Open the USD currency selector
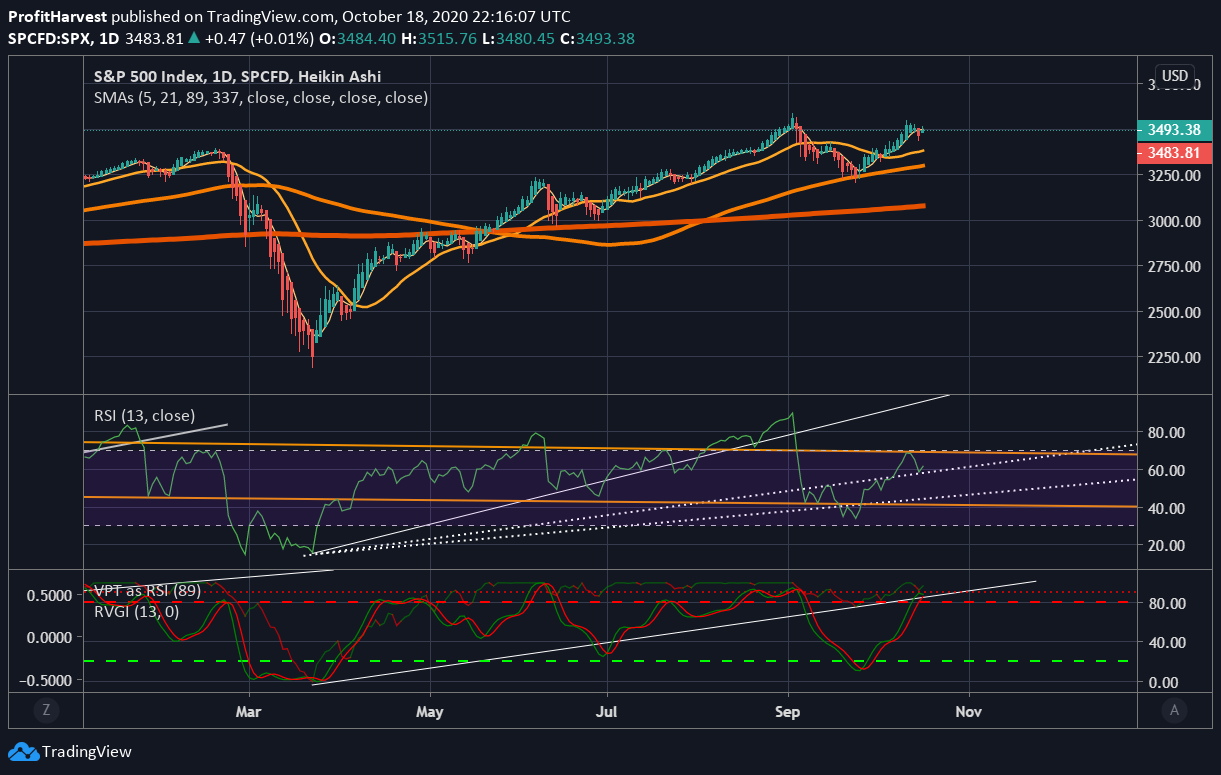This screenshot has width=1221, height=775. point(1174,76)
